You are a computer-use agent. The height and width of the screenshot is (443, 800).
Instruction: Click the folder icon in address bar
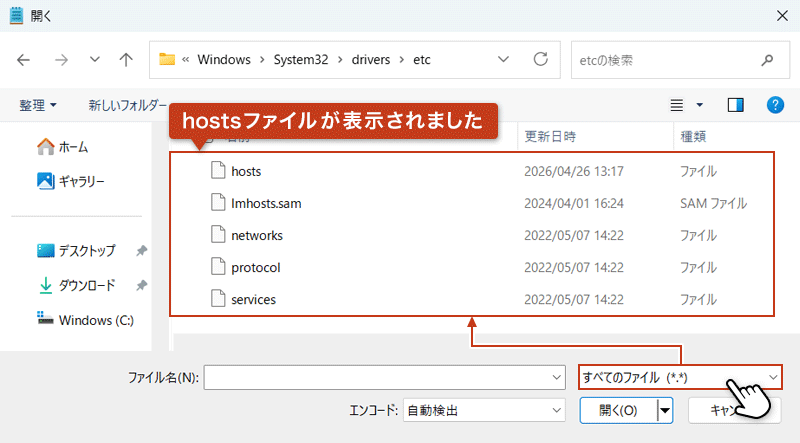click(x=167, y=59)
